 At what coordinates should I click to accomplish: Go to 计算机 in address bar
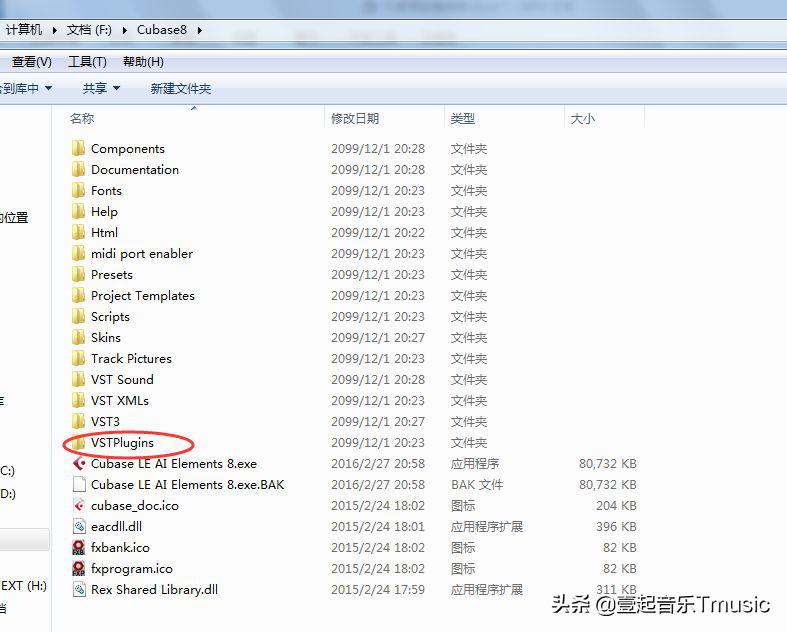tap(24, 30)
